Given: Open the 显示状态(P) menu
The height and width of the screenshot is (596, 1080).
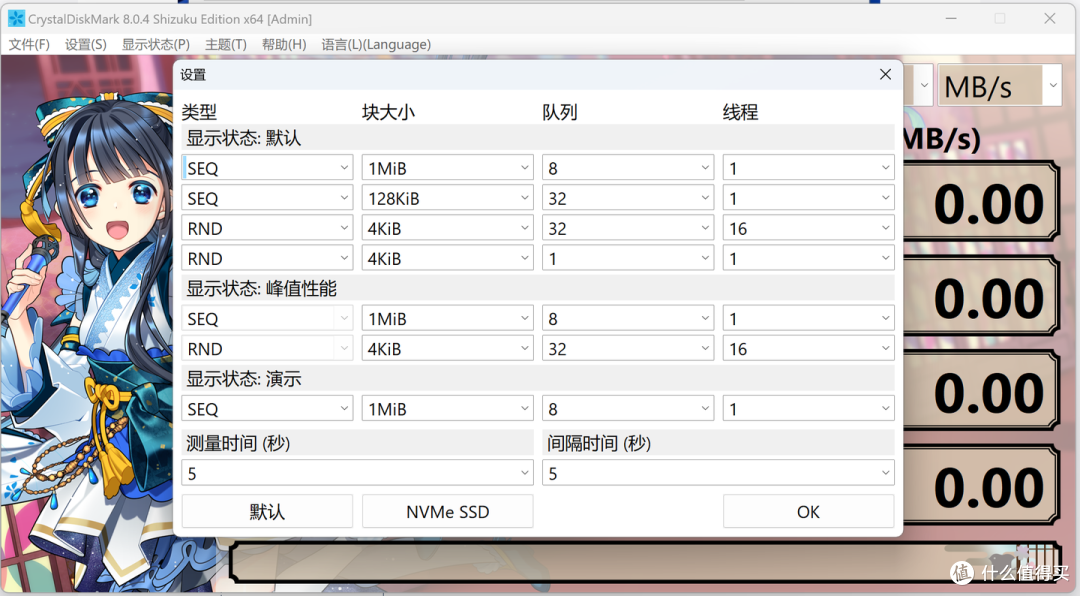Looking at the screenshot, I should tap(156, 44).
